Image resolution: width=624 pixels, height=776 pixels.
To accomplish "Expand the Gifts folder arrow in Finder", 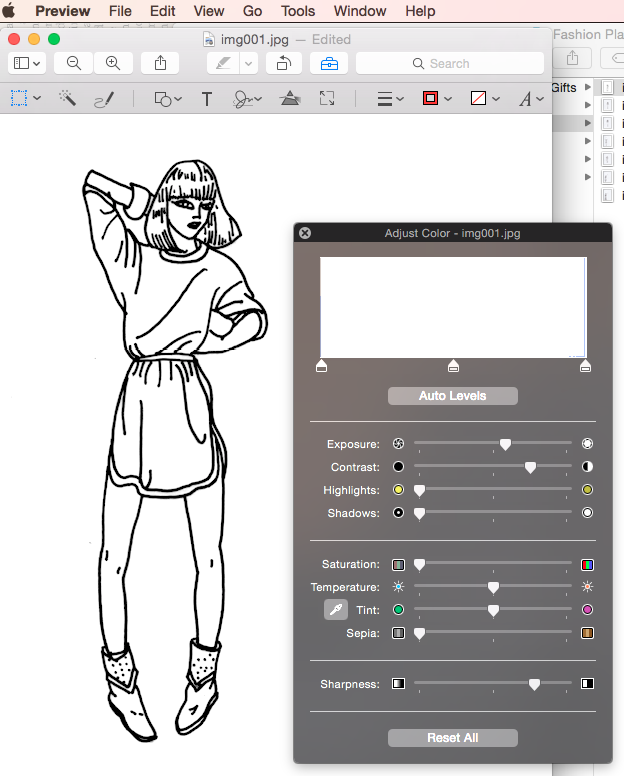I will [x=587, y=87].
